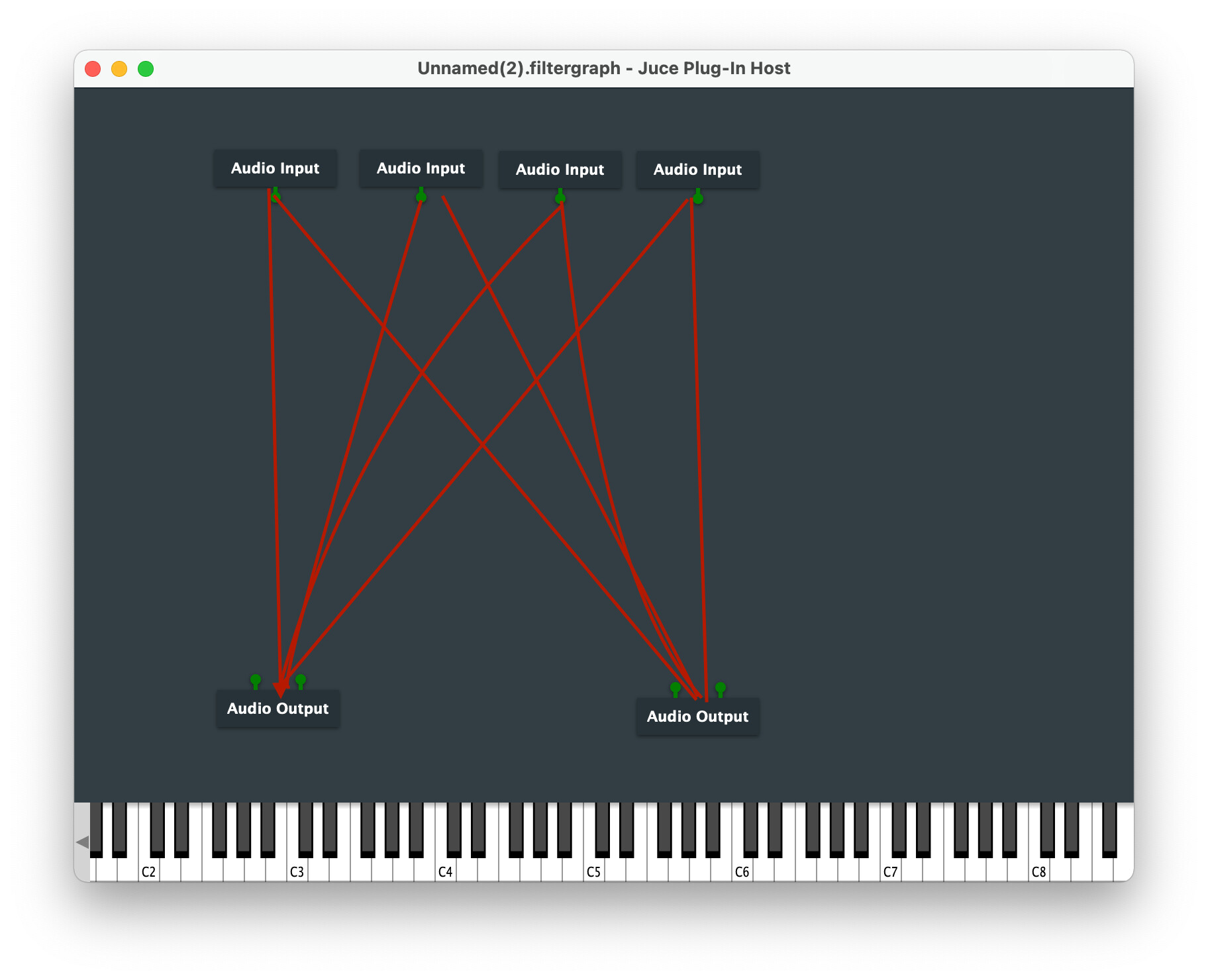Select the right Audio Output node
The height and width of the screenshot is (980, 1208).
coord(697,716)
